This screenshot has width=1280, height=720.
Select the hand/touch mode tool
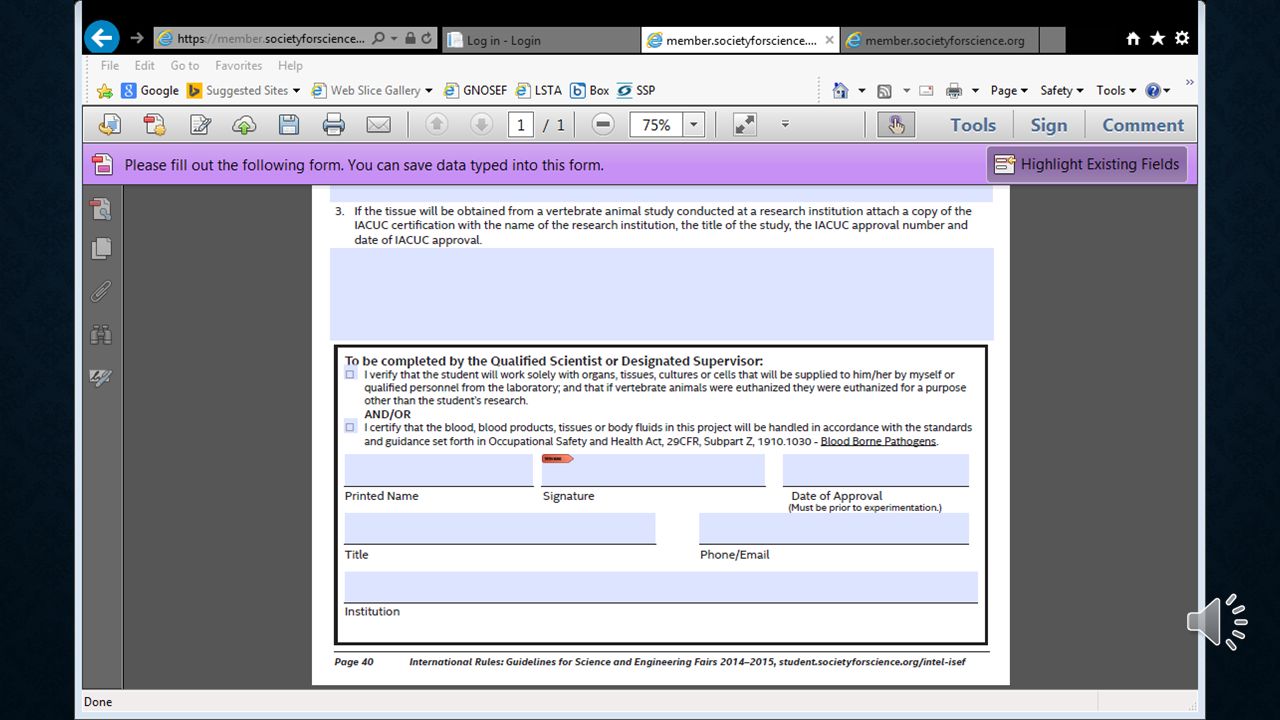coord(896,125)
